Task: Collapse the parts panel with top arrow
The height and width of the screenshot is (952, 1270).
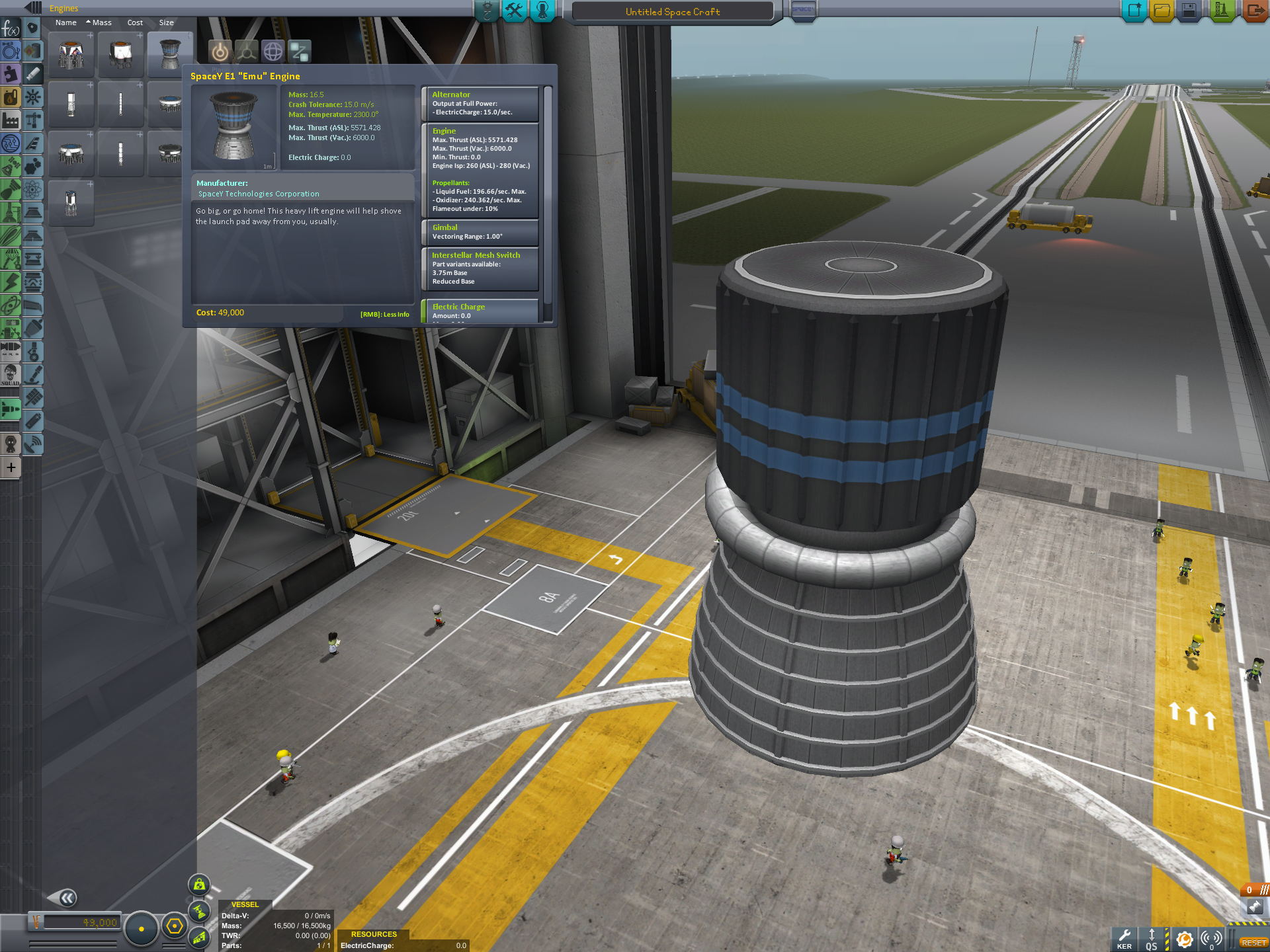Action: click(33, 7)
